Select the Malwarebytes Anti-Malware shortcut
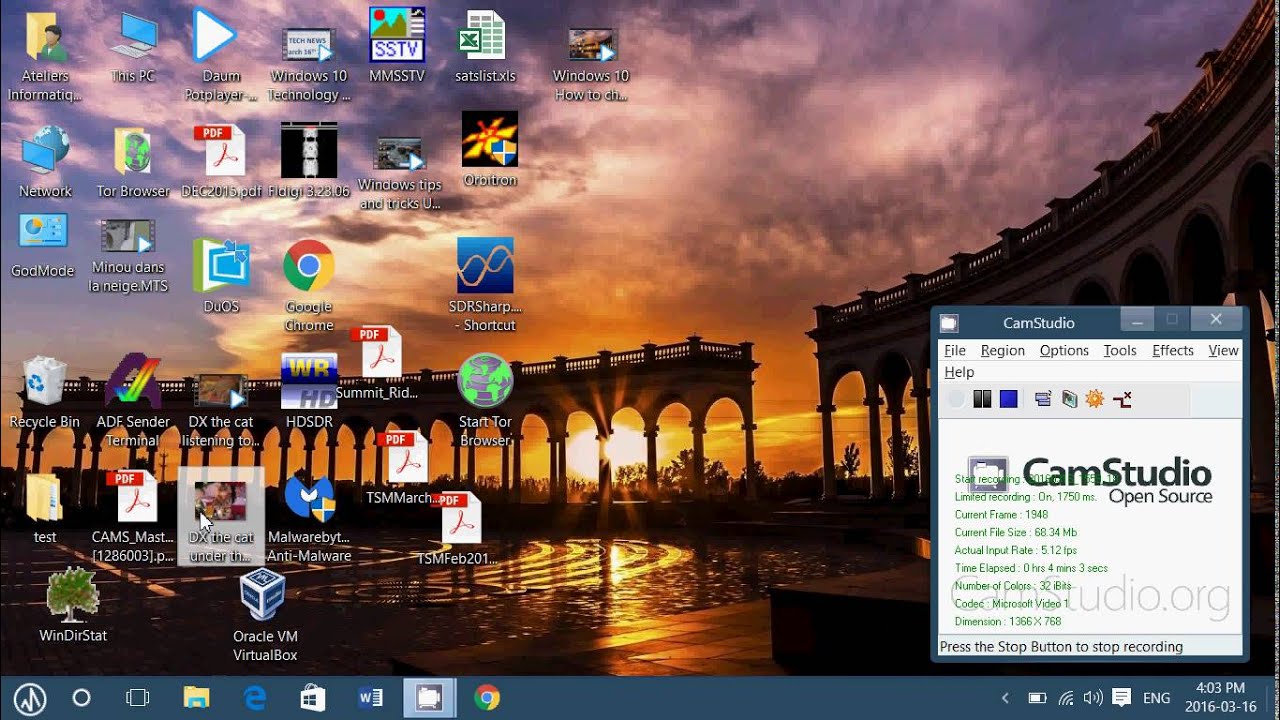This screenshot has height=720, width=1280. (309, 517)
